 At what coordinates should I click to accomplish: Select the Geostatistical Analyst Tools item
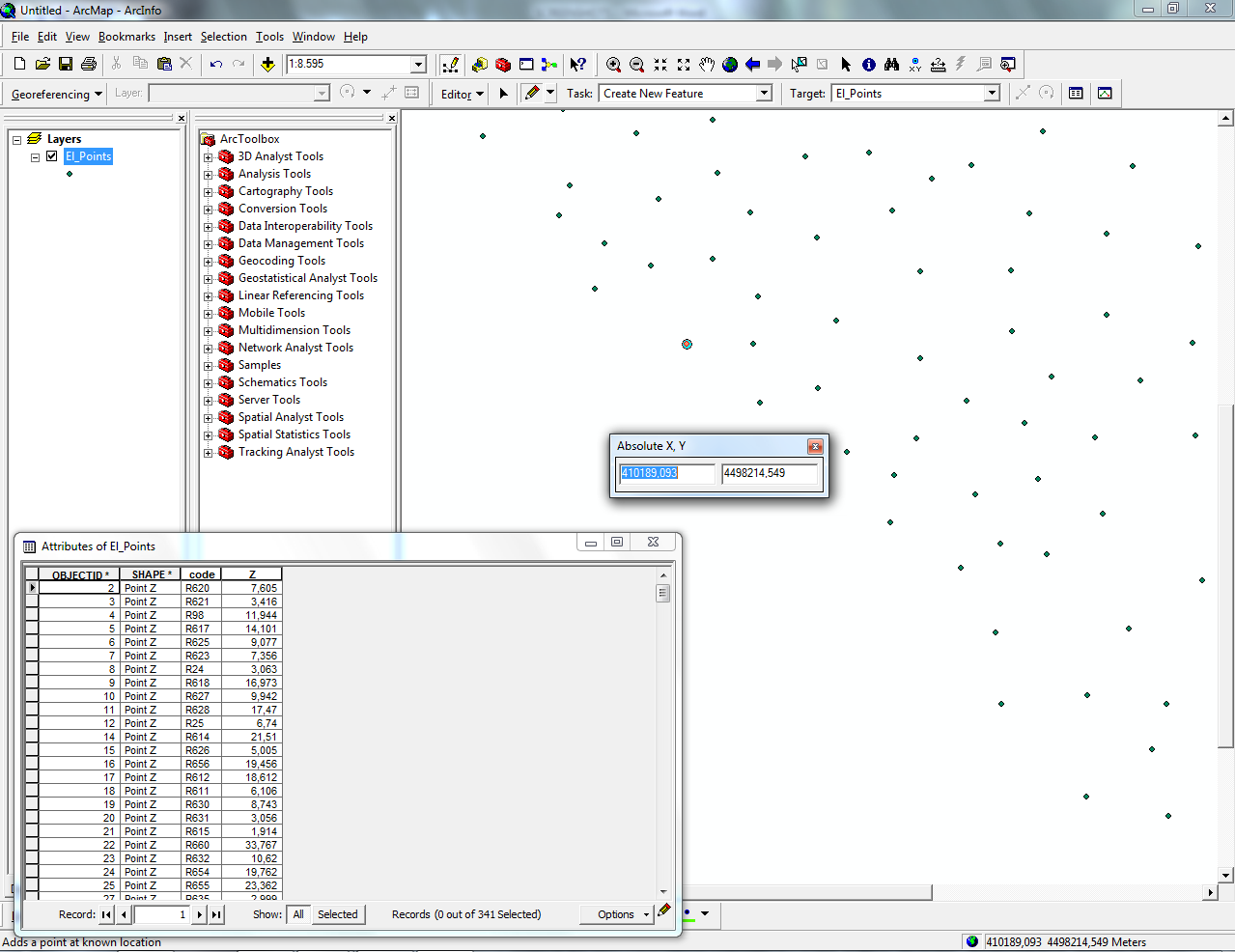pos(308,278)
